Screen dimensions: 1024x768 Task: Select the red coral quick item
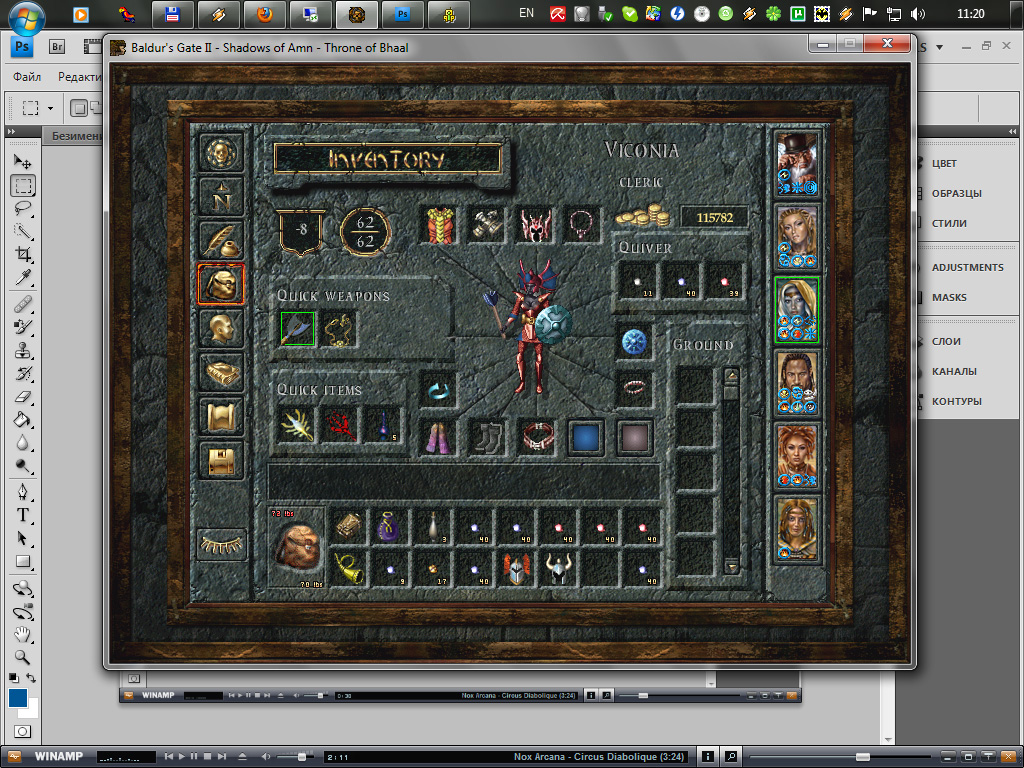pyautogui.click(x=339, y=425)
